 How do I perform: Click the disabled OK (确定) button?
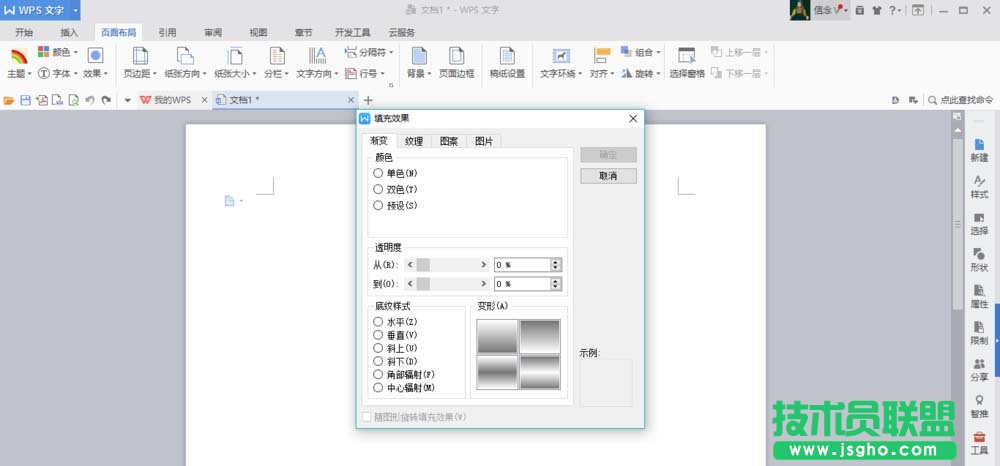coord(608,155)
